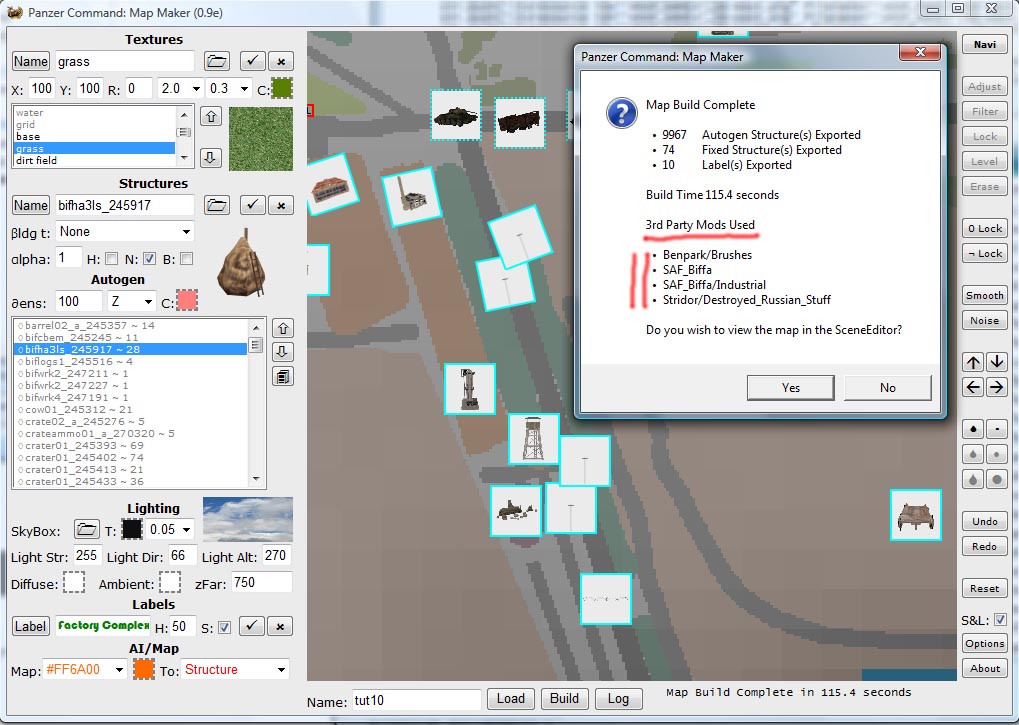Viewport: 1019px width, 725px height.
Task: Close the Map Build Complete dialog
Action: (920, 53)
